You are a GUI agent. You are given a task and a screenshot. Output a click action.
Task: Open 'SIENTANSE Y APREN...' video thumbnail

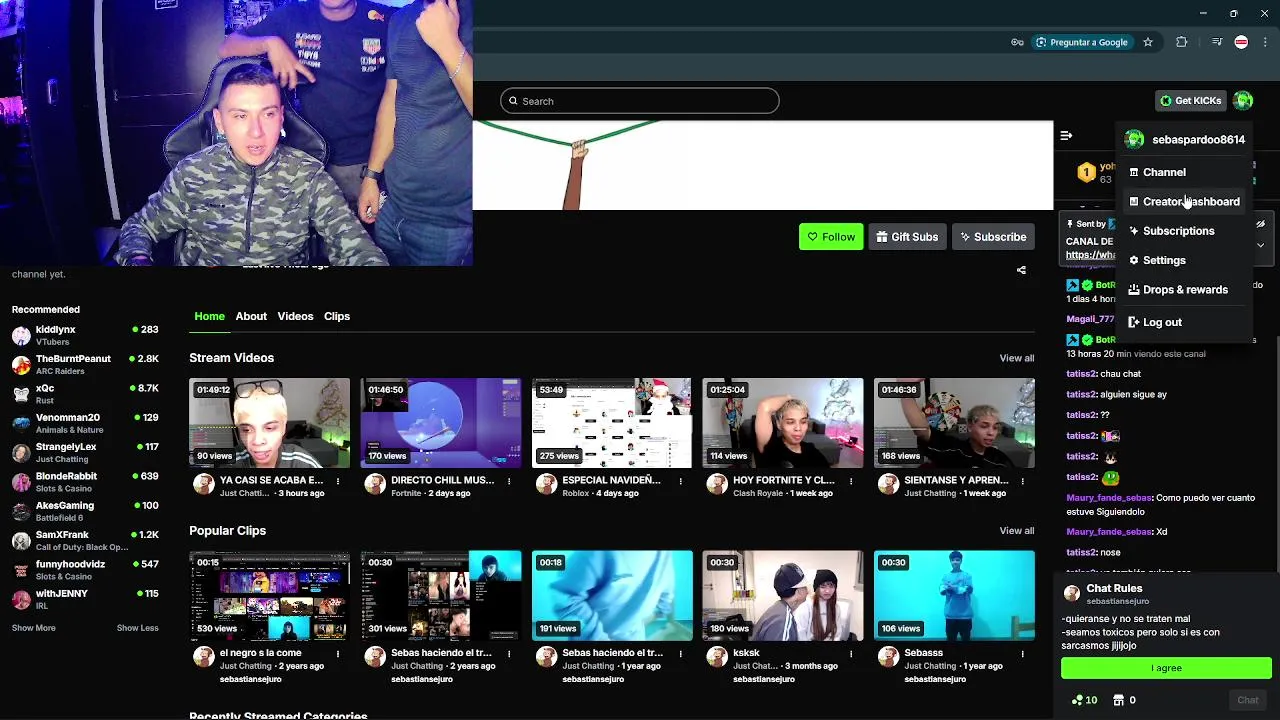pyautogui.click(x=954, y=423)
